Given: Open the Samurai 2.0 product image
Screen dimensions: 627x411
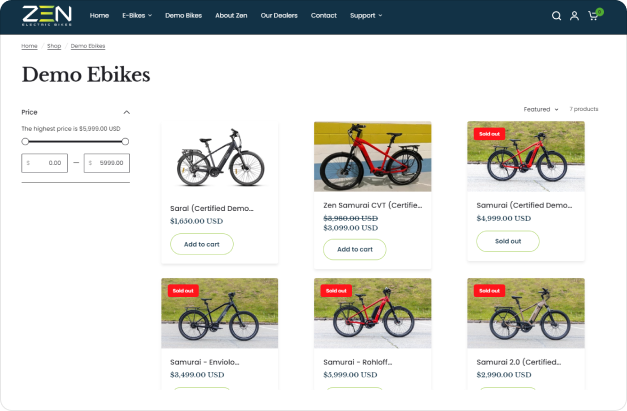Looking at the screenshot, I should tap(526, 313).
